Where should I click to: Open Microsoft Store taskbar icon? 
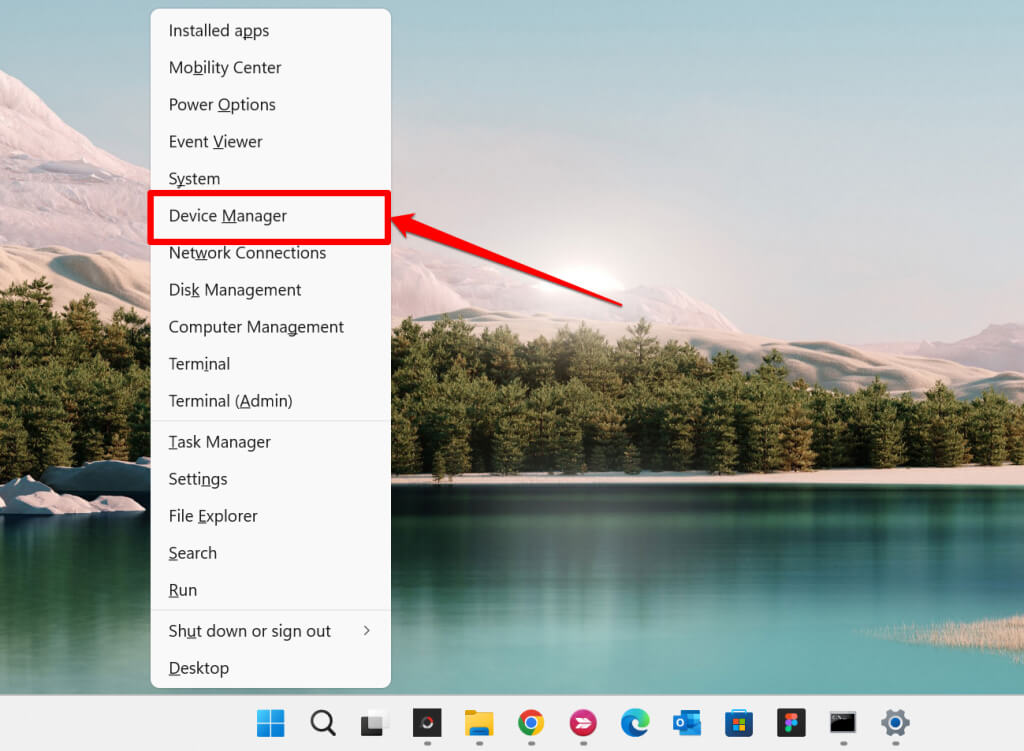pyautogui.click(x=739, y=723)
